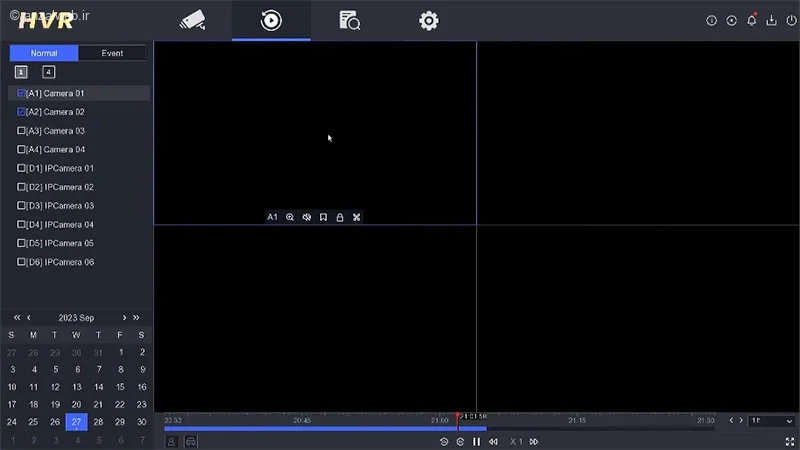Select September 1 in calendar
The image size is (800, 450).
121,352
